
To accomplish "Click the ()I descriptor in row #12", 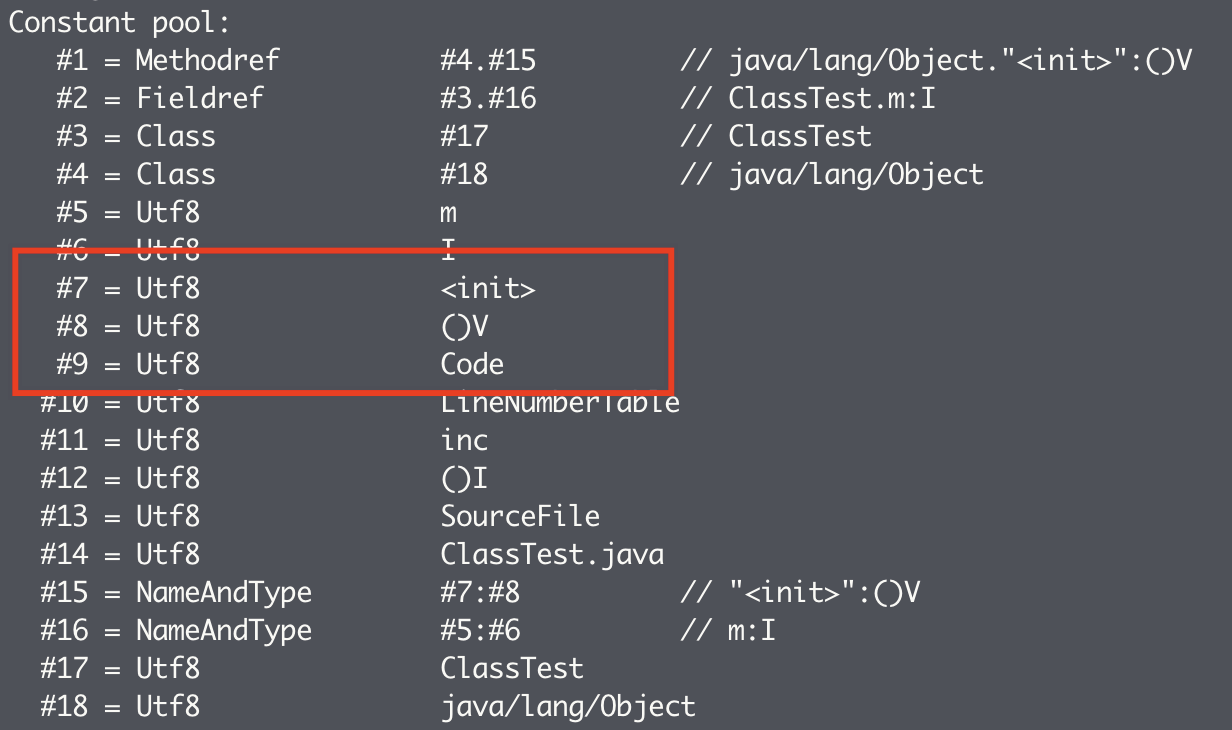I will 464,478.
